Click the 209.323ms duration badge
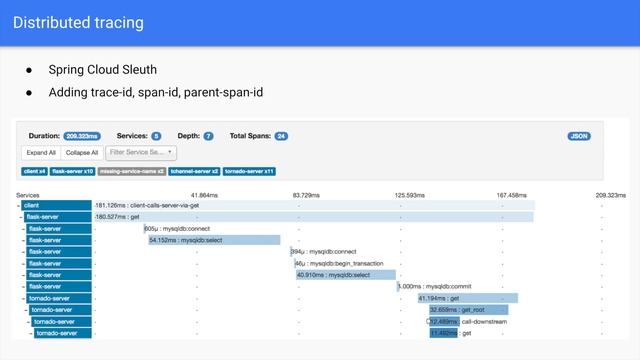Image resolution: width=640 pixels, height=360 pixels. [82, 136]
